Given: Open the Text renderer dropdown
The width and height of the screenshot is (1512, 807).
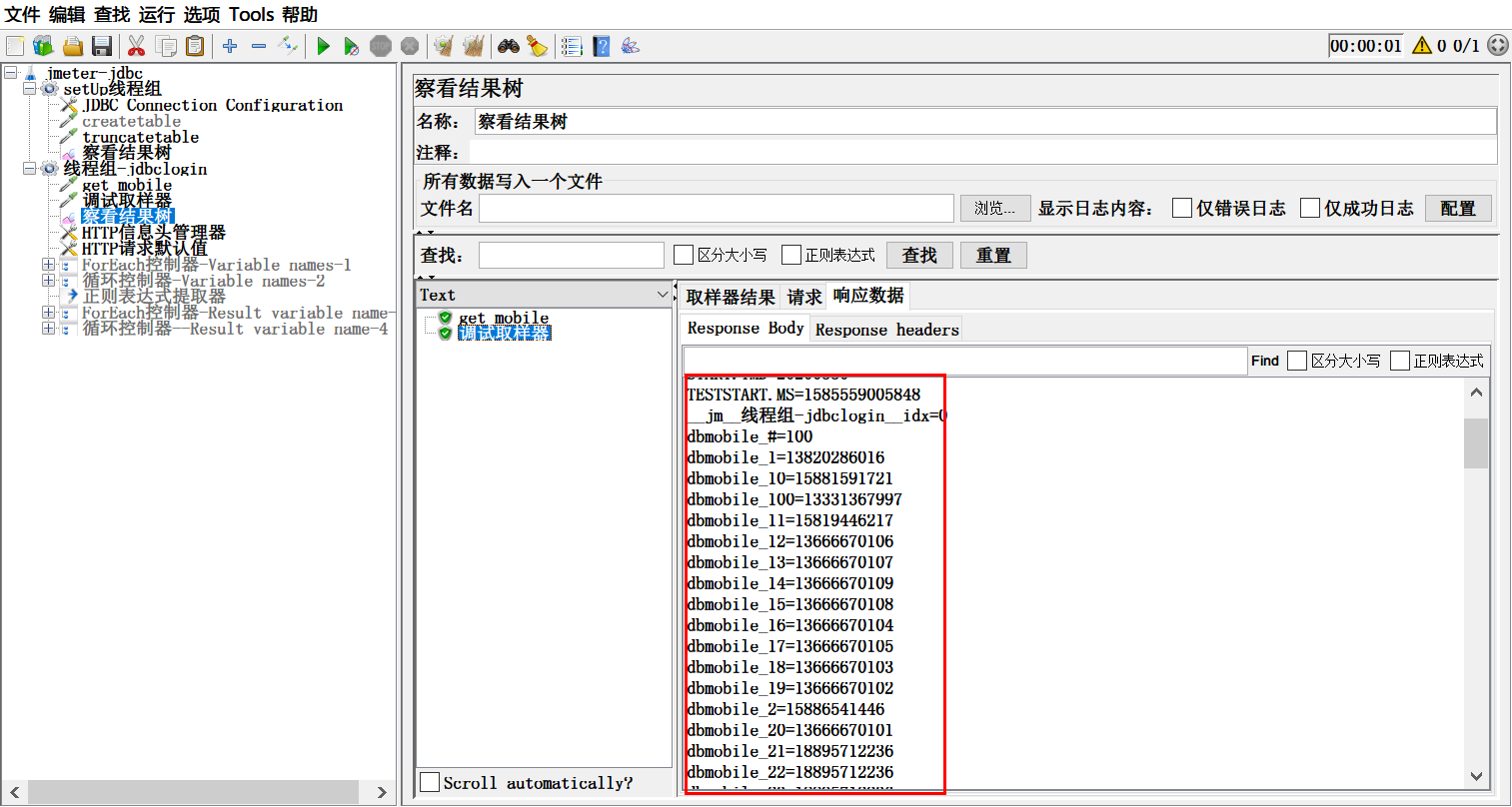Looking at the screenshot, I should [x=662, y=295].
